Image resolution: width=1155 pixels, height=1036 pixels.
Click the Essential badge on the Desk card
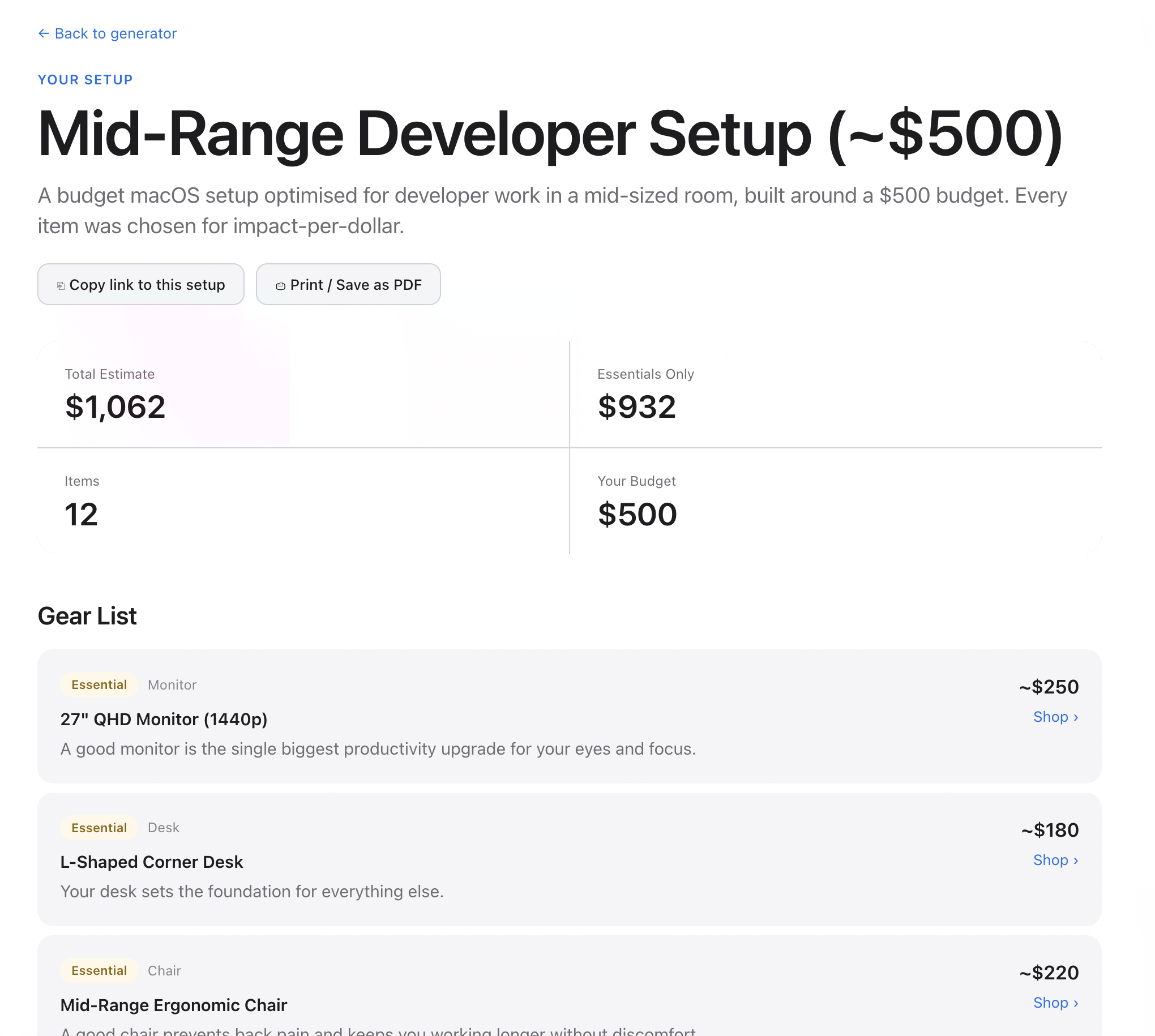click(99, 827)
